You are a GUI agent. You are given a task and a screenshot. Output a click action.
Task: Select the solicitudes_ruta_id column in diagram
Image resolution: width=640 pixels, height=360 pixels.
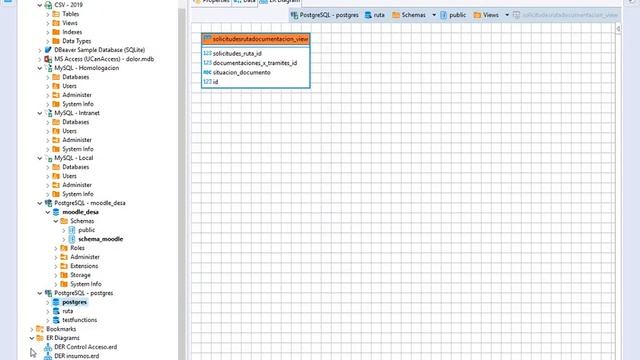(237, 53)
